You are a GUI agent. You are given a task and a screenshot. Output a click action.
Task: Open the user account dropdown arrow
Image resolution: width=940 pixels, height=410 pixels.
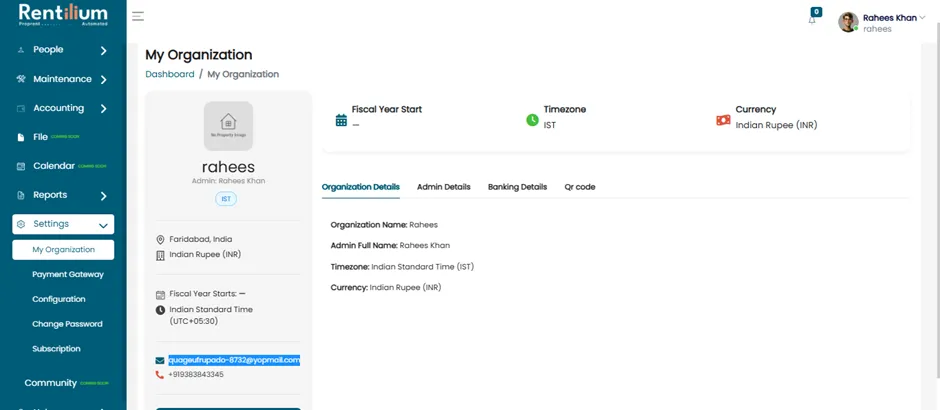(x=922, y=17)
